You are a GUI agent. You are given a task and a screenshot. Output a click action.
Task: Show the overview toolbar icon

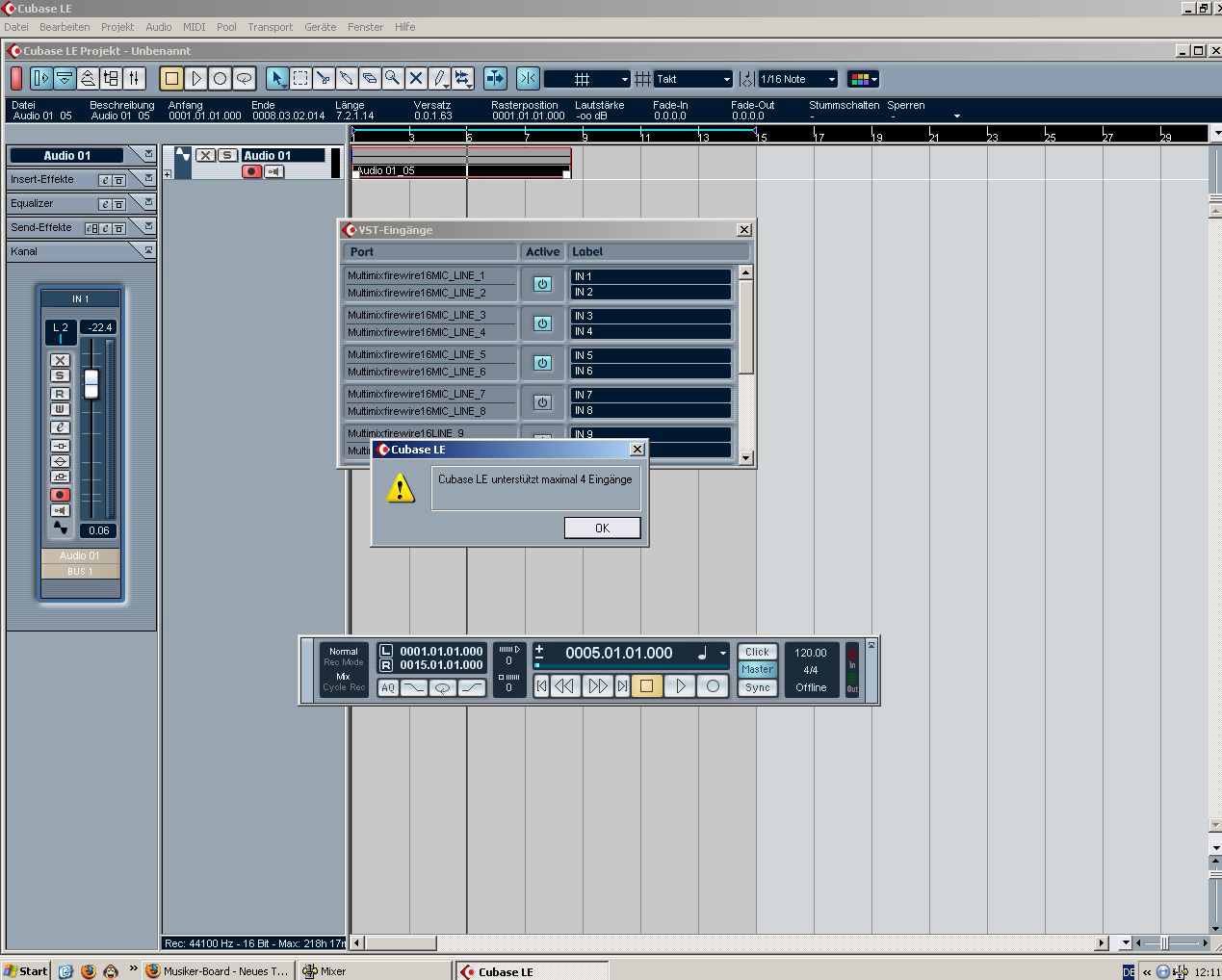click(x=88, y=79)
